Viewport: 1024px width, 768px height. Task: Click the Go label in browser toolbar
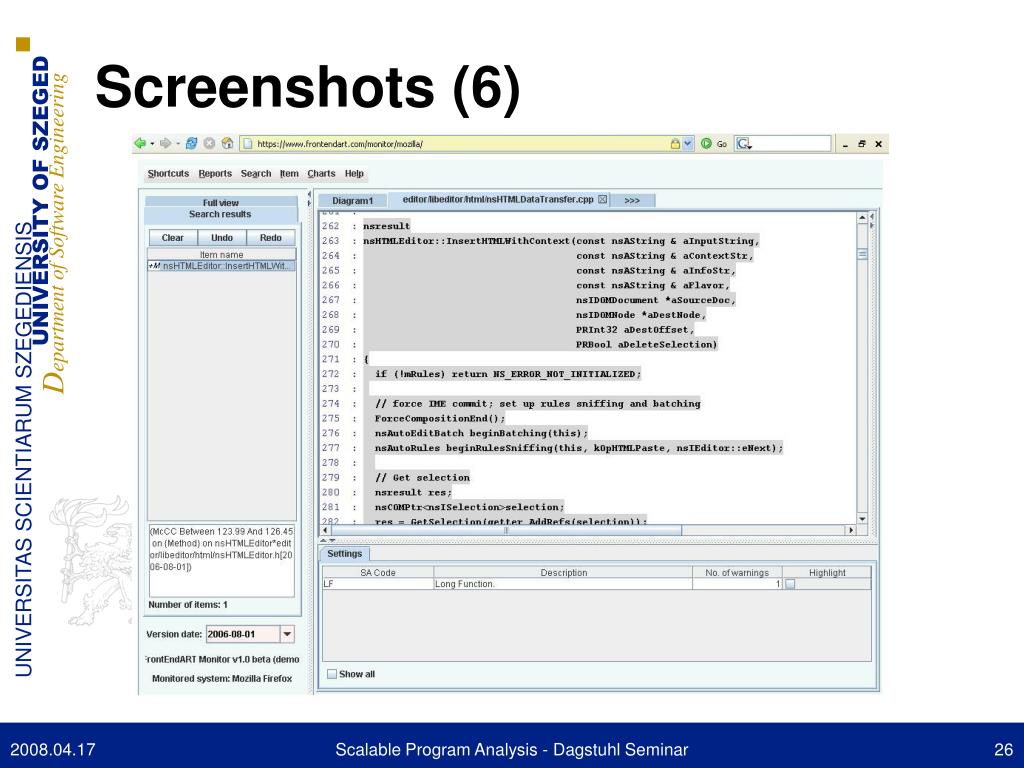pos(722,144)
